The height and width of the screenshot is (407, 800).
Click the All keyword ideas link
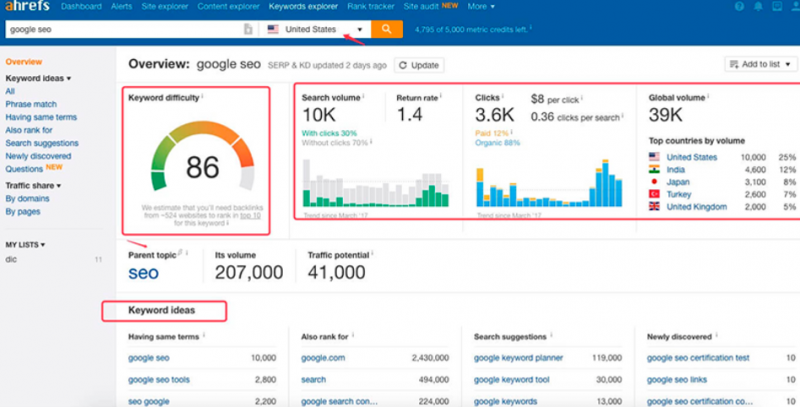[10, 91]
